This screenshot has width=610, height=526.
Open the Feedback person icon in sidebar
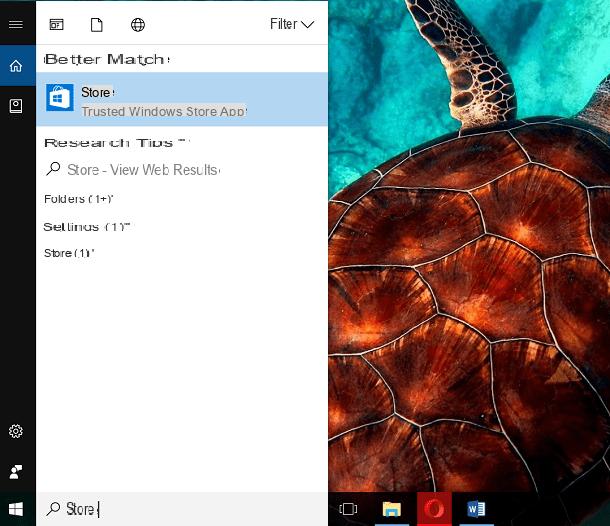pos(16,472)
